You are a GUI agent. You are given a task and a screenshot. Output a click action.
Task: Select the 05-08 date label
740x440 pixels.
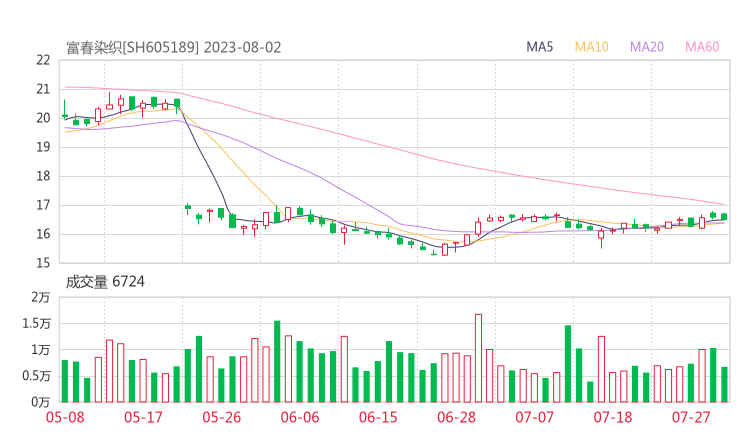65,417
